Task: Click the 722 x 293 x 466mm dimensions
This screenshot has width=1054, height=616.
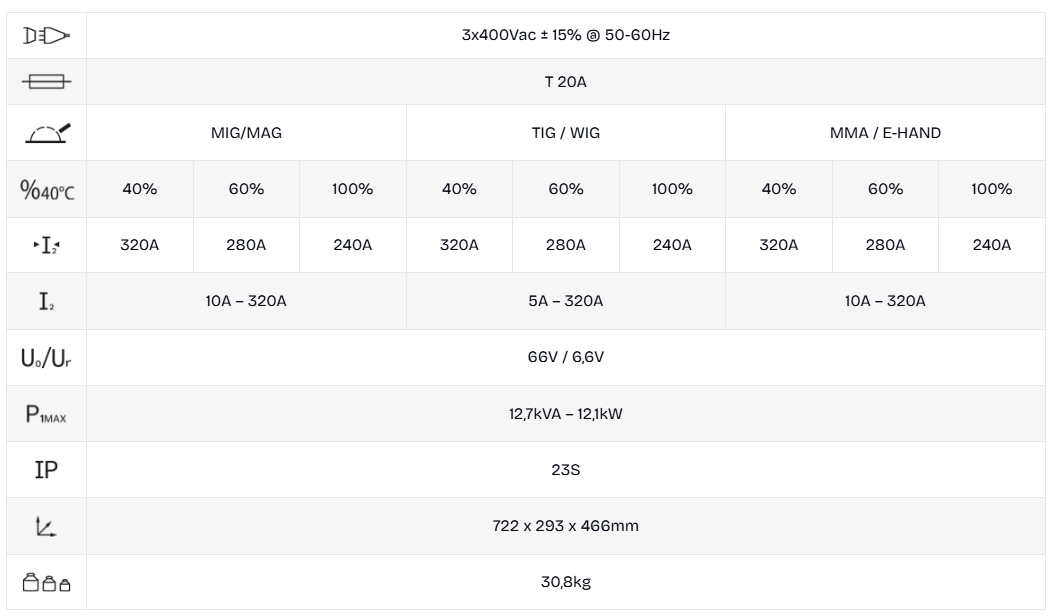Action: coord(565,526)
